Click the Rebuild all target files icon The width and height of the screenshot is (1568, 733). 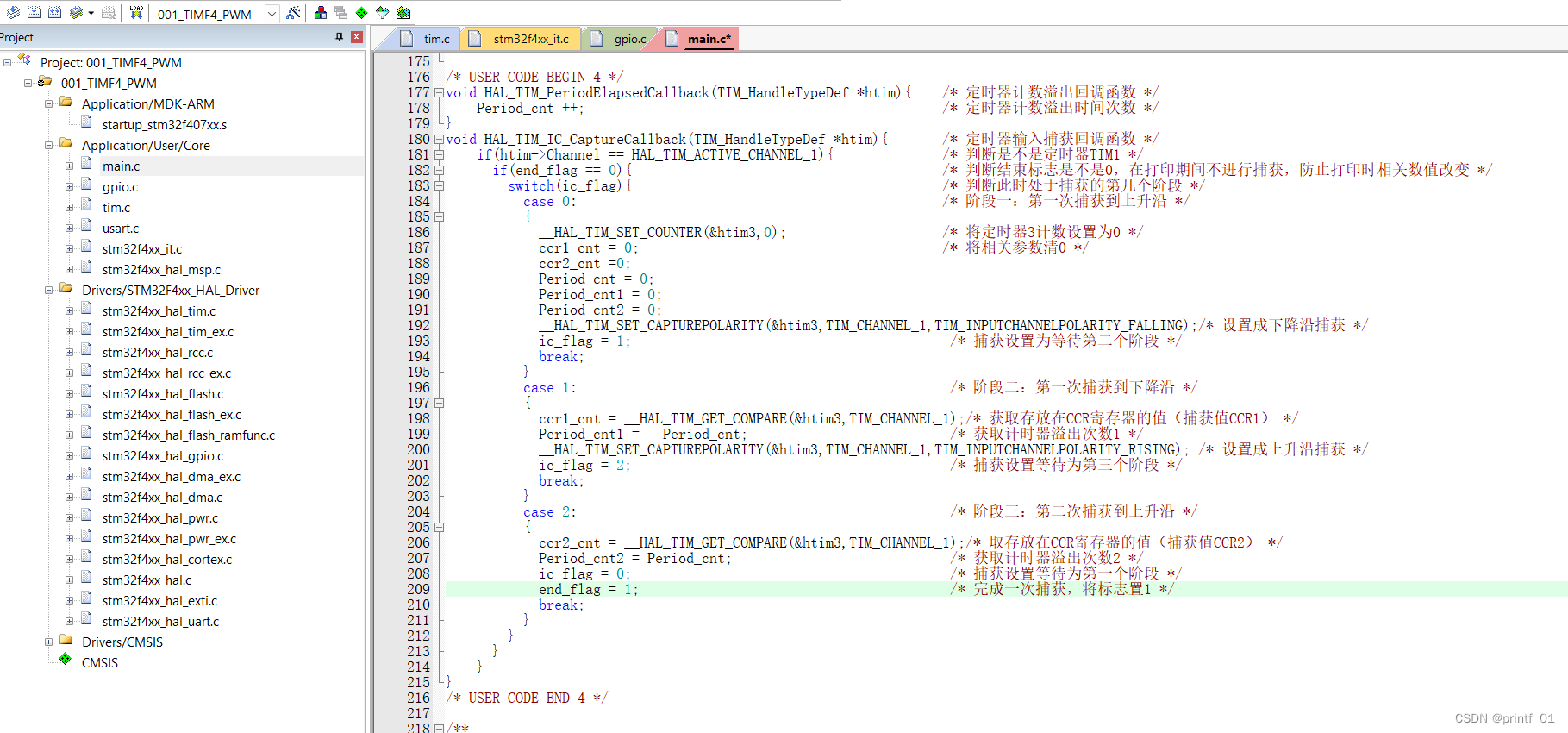click(x=55, y=12)
